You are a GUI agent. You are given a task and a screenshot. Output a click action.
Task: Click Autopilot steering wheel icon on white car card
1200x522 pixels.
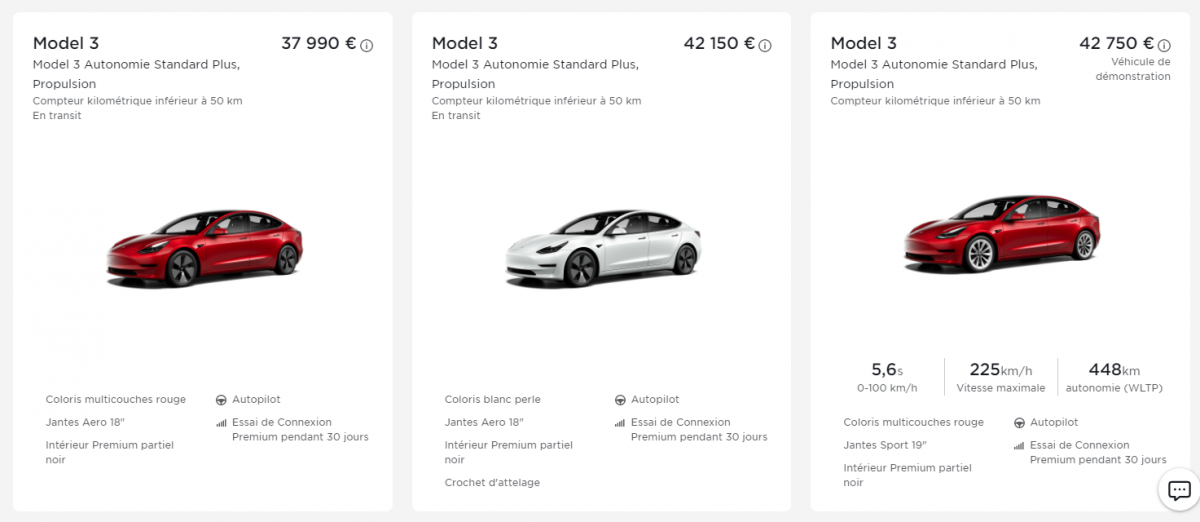pos(620,400)
